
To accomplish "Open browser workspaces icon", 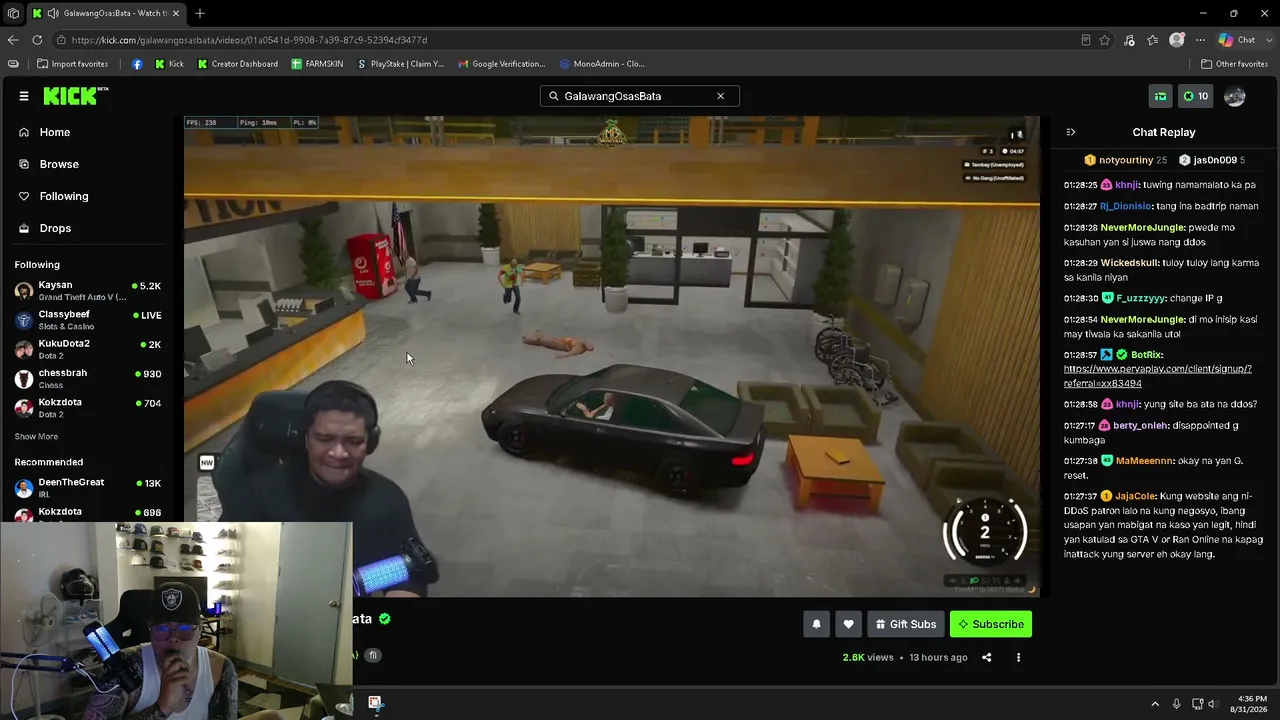I will pos(13,13).
